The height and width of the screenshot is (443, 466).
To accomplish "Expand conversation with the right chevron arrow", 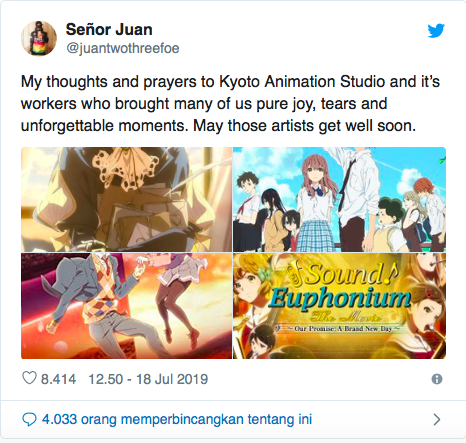I will click(437, 419).
